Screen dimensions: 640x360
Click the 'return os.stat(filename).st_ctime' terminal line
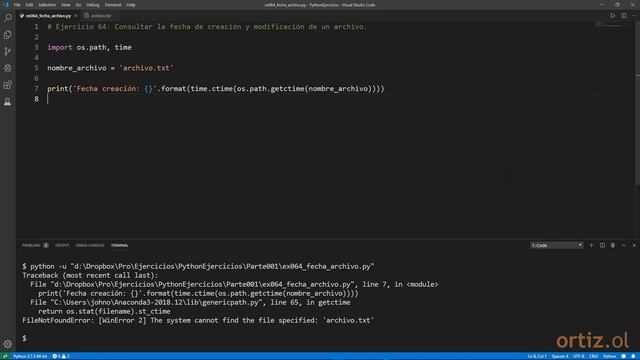pyautogui.click(x=104, y=311)
